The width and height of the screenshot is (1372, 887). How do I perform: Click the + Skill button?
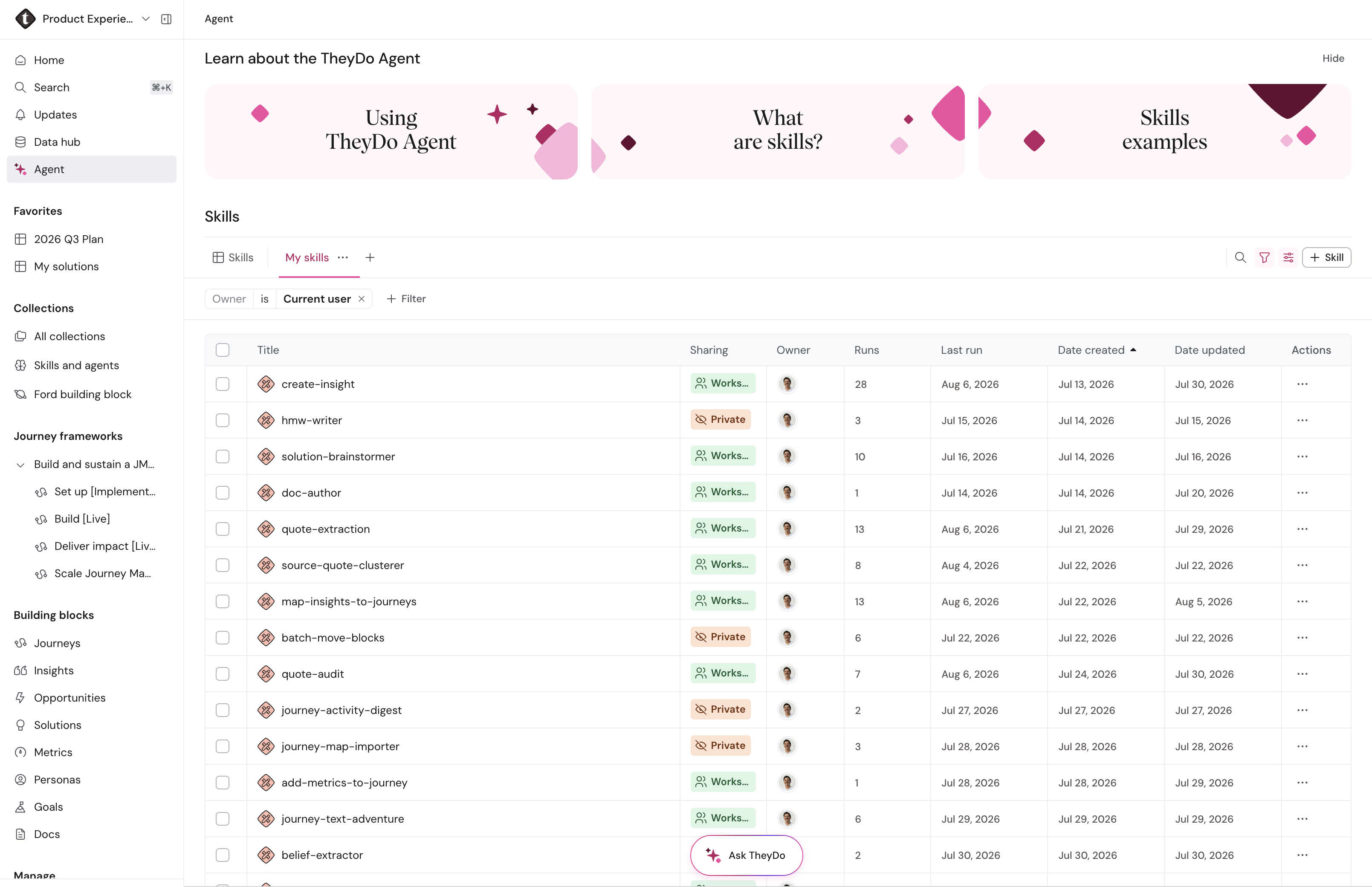coord(1326,257)
